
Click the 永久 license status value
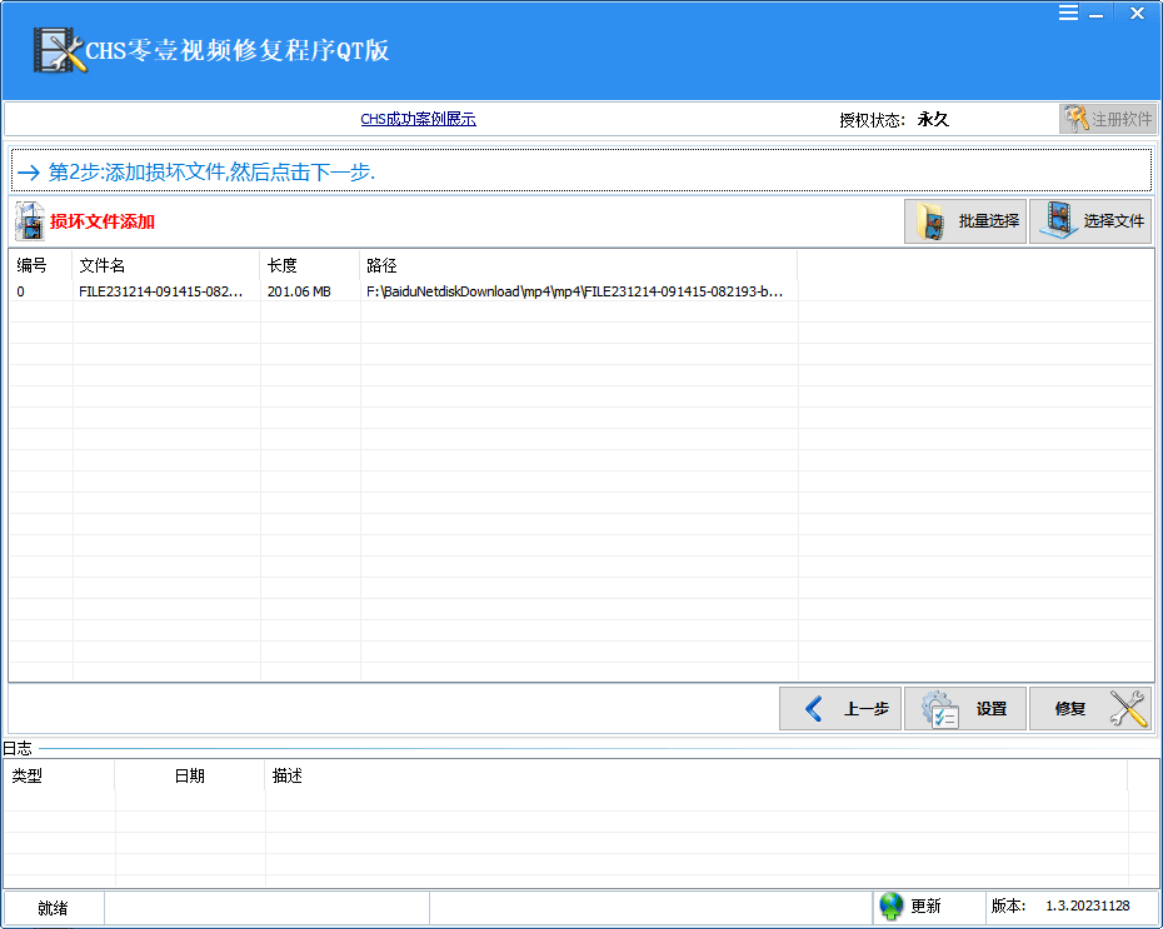(x=933, y=119)
